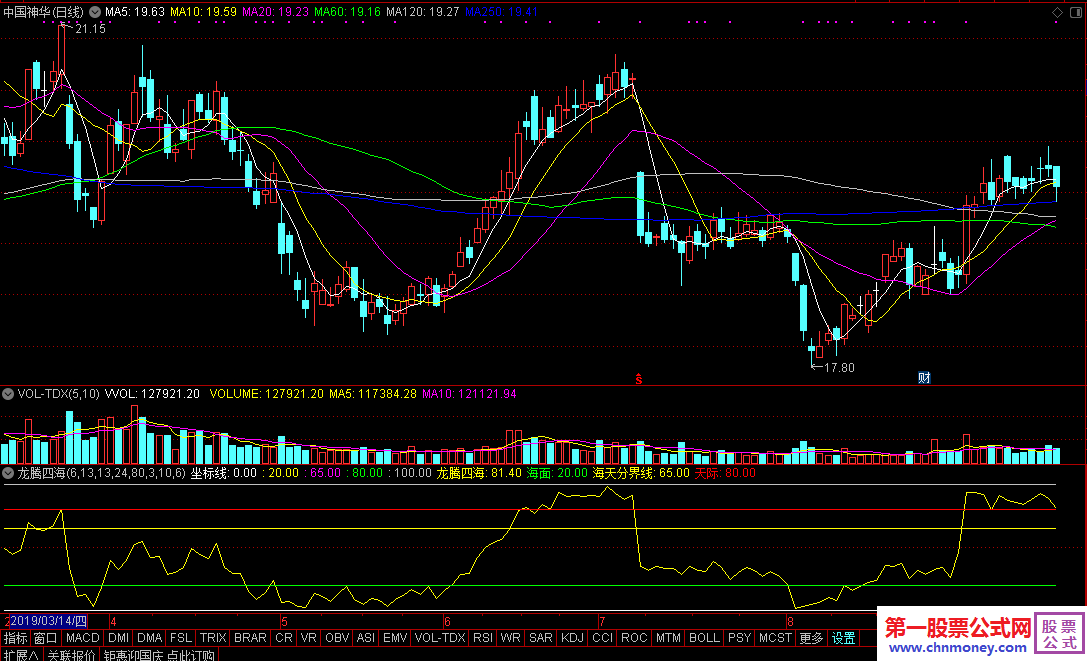1087x661 pixels.
Task: Select the DMI indicator
Action: (119, 637)
